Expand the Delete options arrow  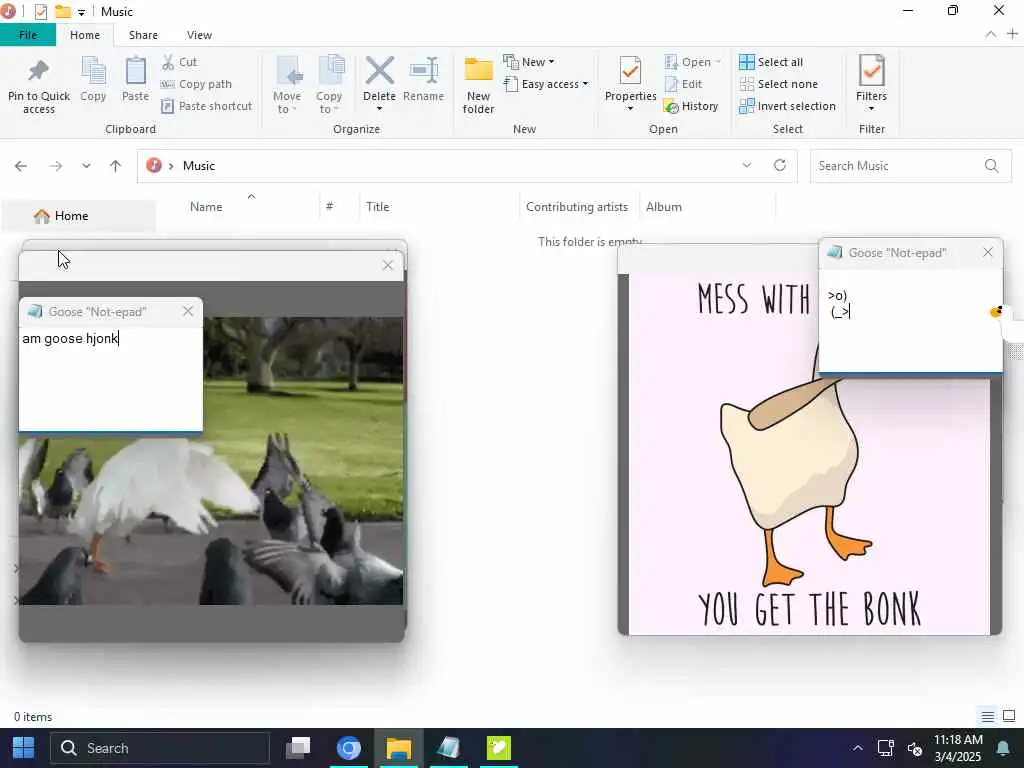click(x=379, y=108)
